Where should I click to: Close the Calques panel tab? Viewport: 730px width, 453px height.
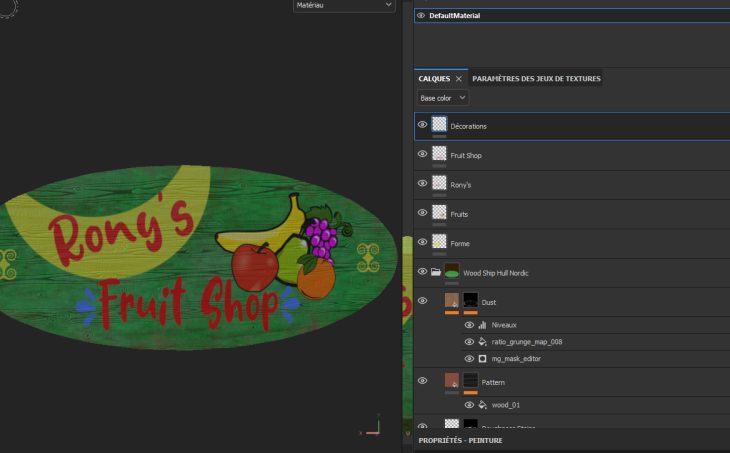(x=459, y=78)
